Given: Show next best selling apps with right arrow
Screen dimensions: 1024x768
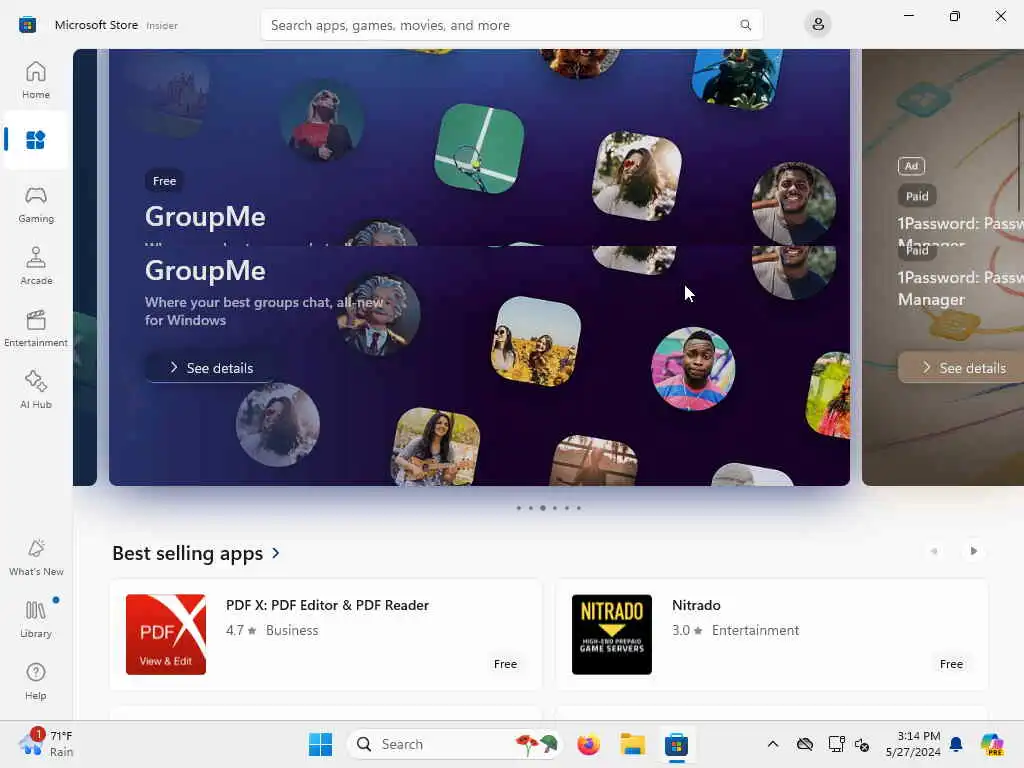Looking at the screenshot, I should click(973, 551).
